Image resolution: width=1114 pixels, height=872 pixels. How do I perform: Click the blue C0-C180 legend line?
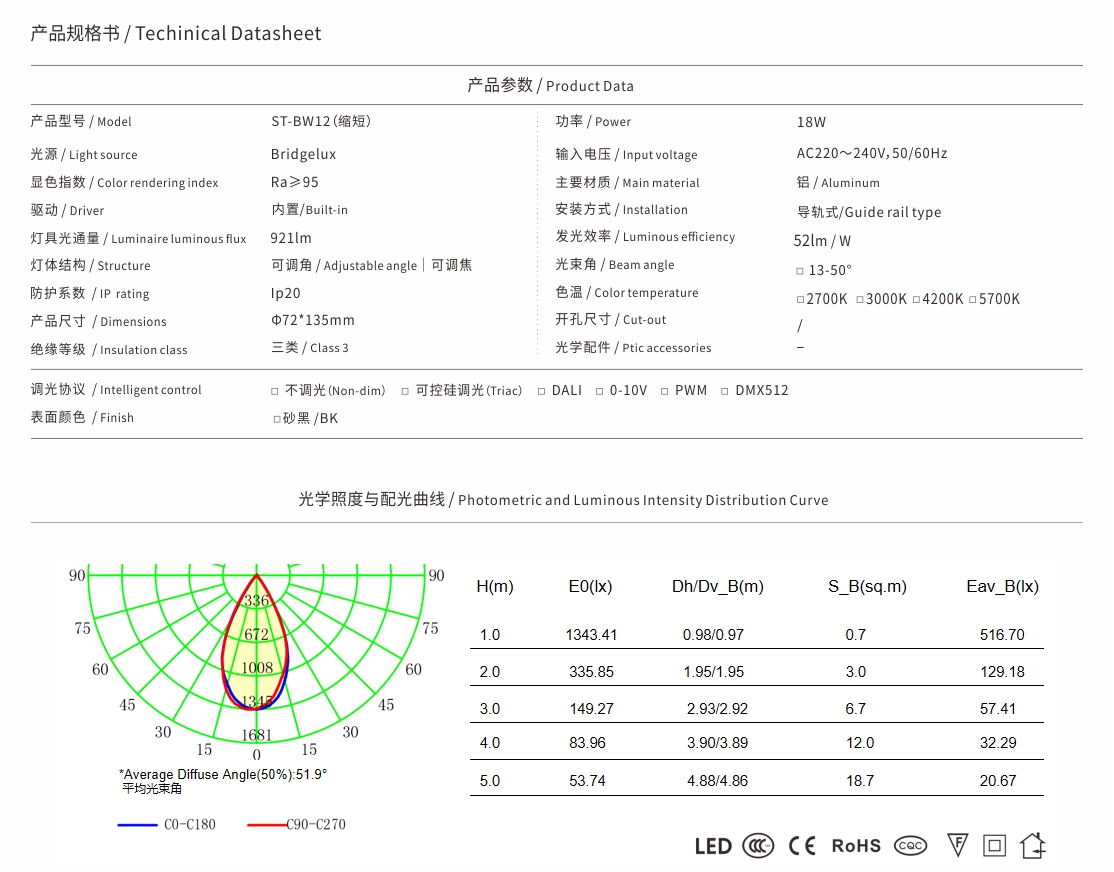[x=137, y=825]
